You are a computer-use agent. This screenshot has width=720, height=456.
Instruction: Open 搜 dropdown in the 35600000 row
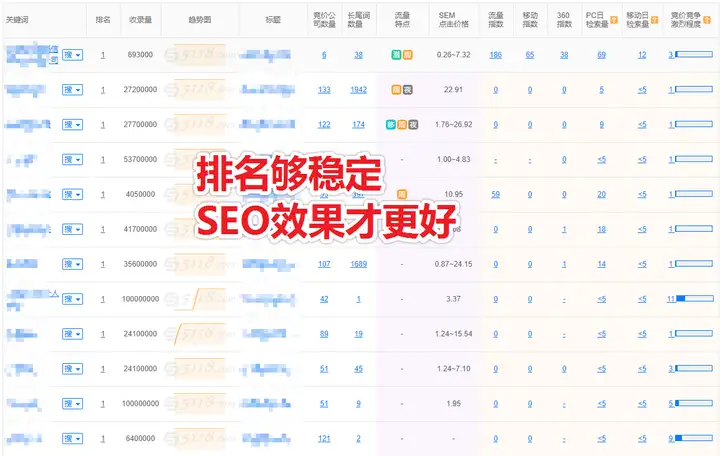[x=73, y=264]
